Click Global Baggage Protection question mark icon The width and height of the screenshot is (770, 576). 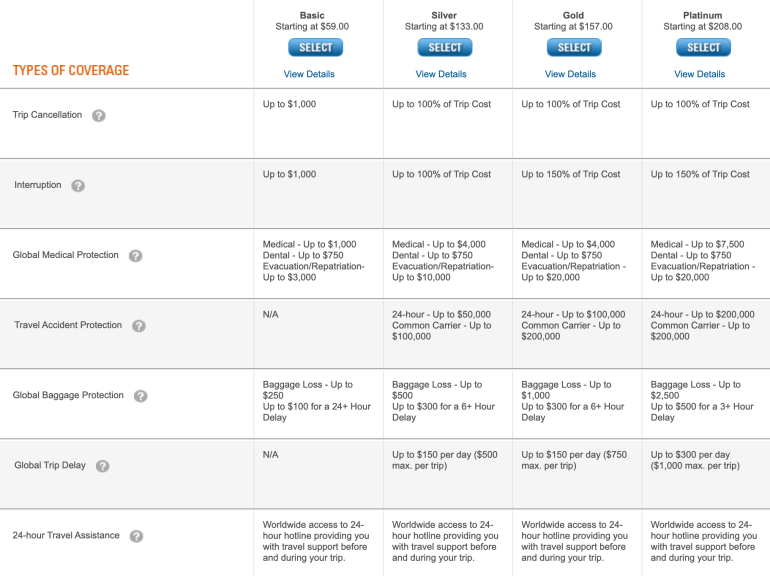pyautogui.click(x=141, y=395)
